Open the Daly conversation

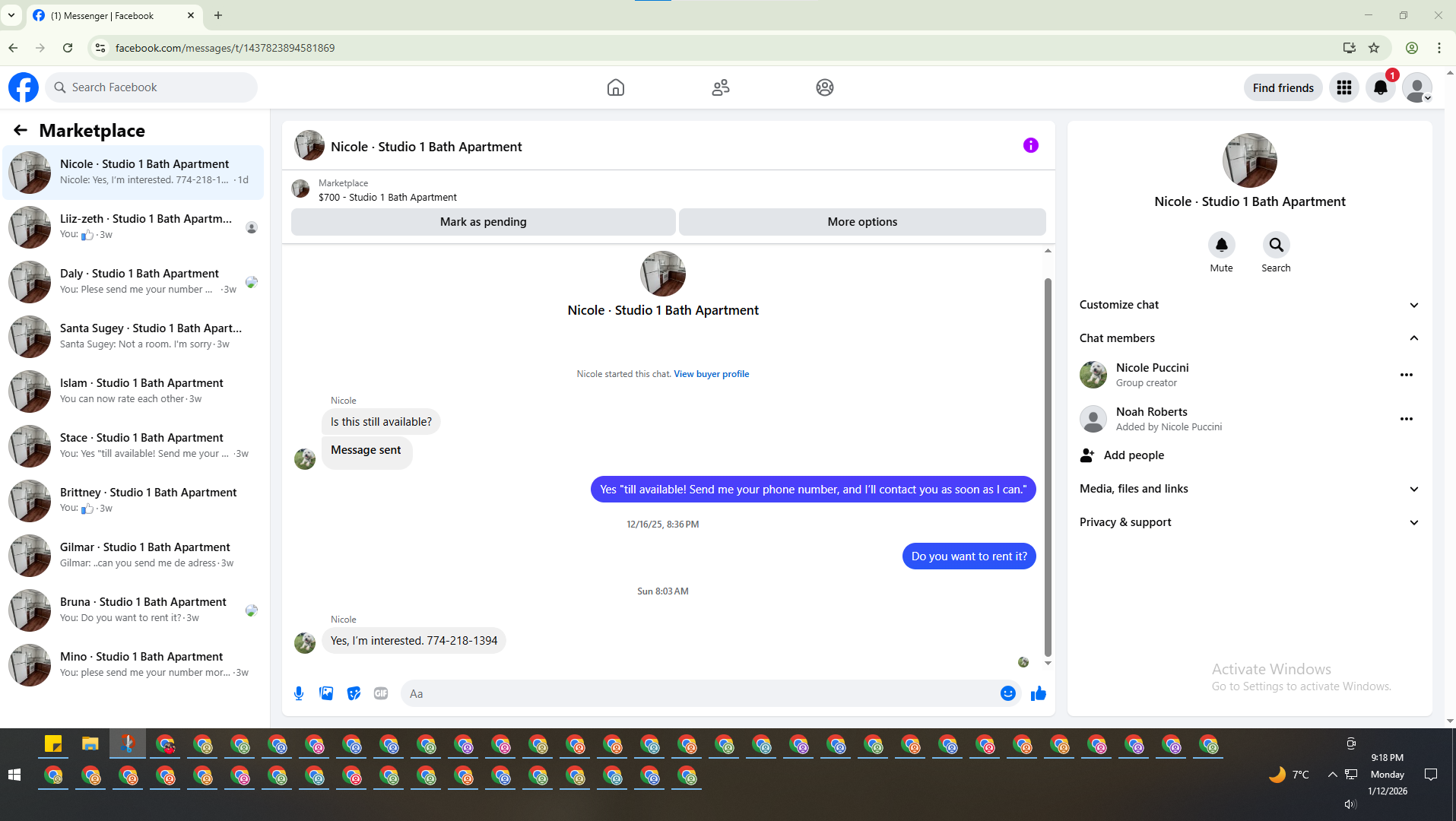(134, 282)
